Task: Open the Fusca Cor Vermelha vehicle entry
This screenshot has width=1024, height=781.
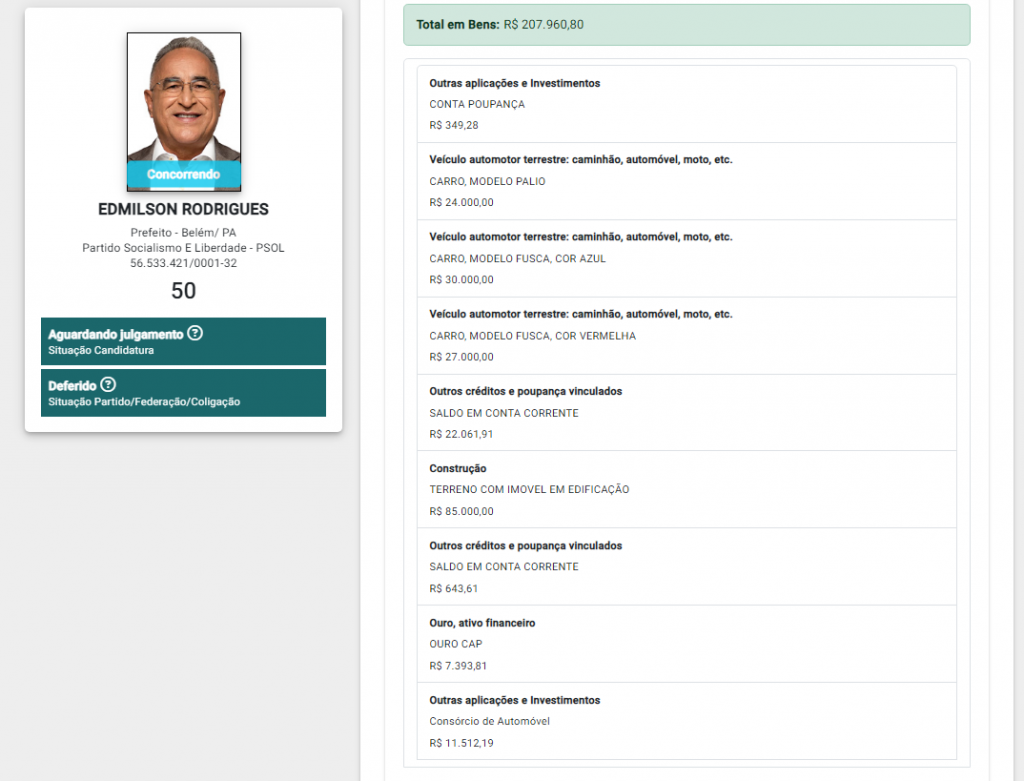Action: 686,336
